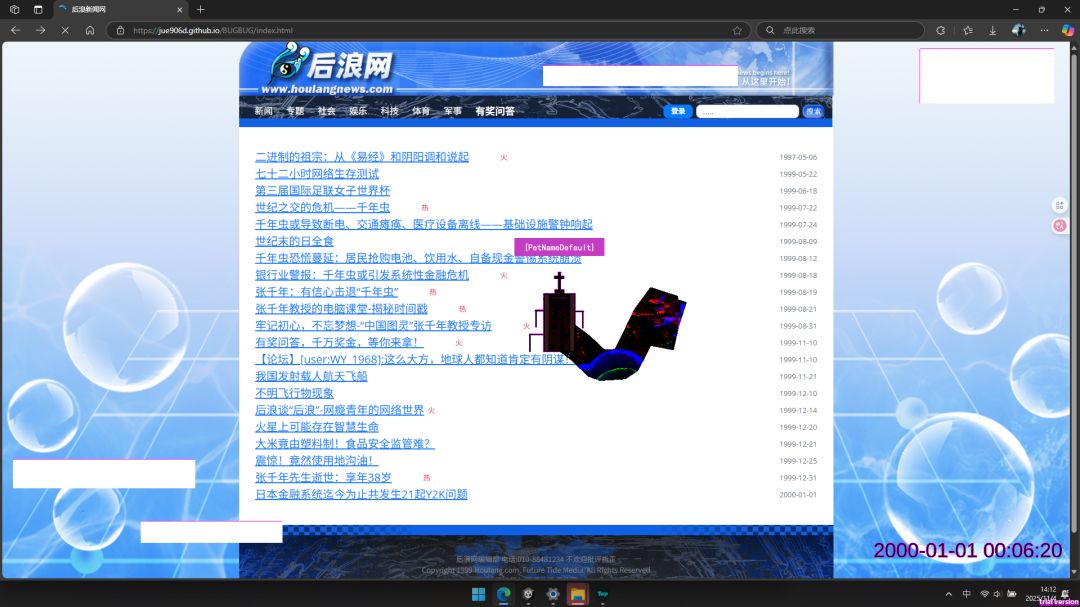Image resolution: width=1080 pixels, height=607 pixels.
Task: Click the site search input field
Action: pos(747,112)
